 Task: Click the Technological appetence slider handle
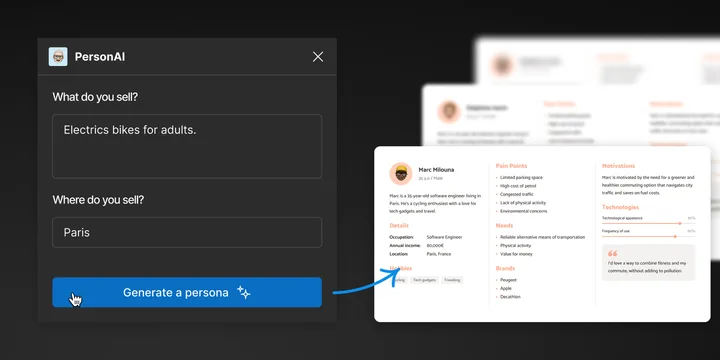(680, 223)
